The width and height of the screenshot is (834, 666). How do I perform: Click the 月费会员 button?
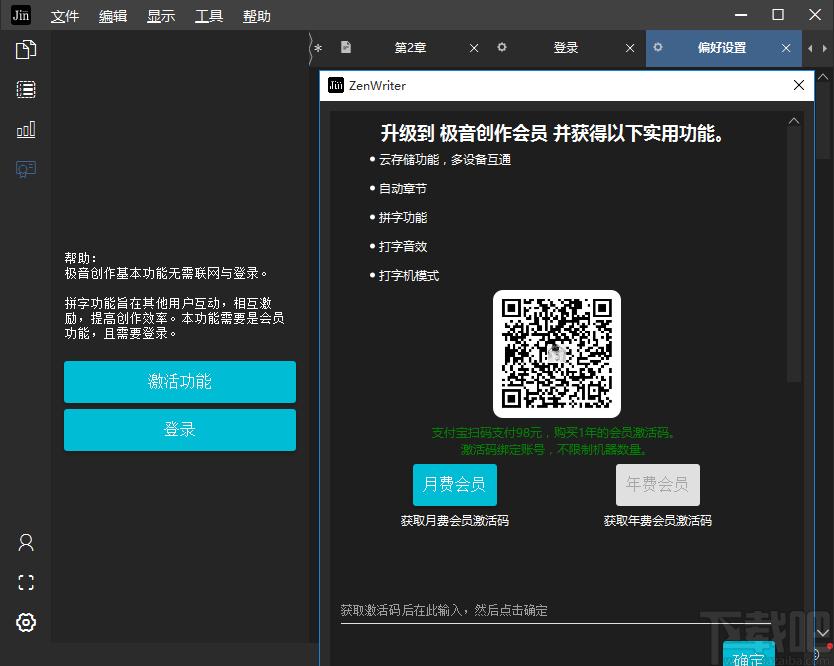(454, 484)
